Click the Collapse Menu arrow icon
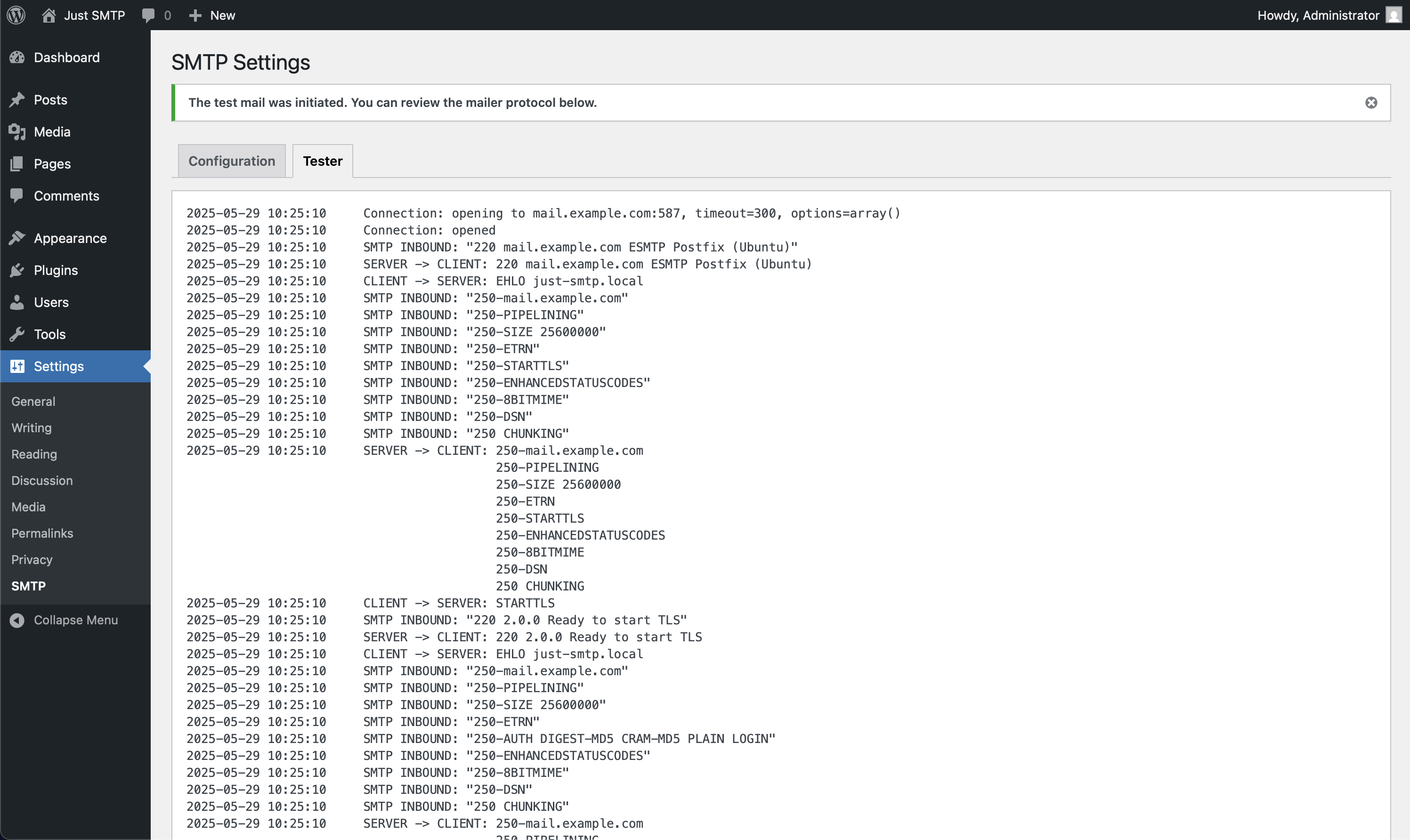Screen dimensions: 1410x840 [x=17, y=620]
